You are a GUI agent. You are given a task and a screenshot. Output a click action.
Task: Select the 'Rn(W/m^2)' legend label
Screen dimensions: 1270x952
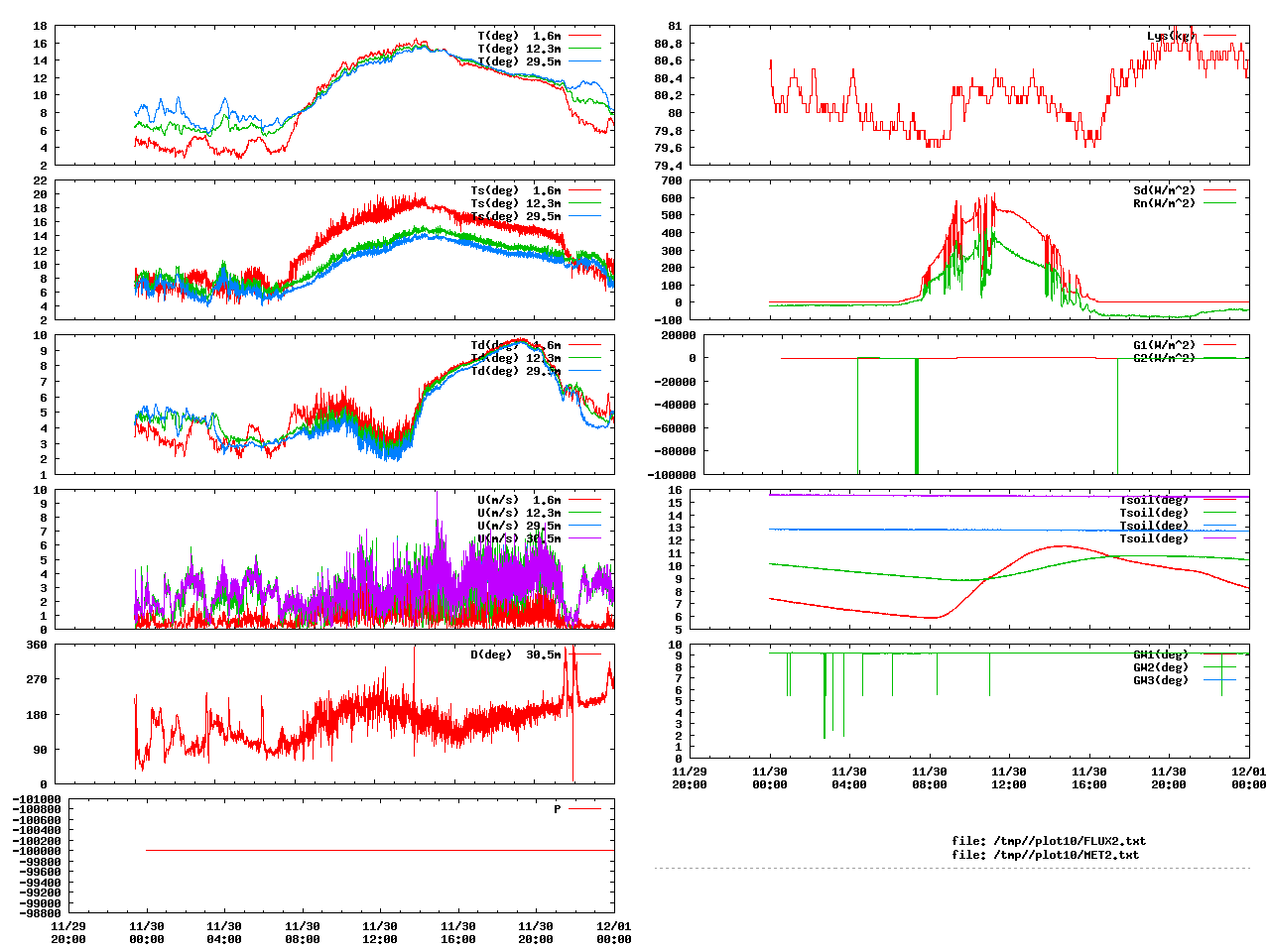[1164, 203]
